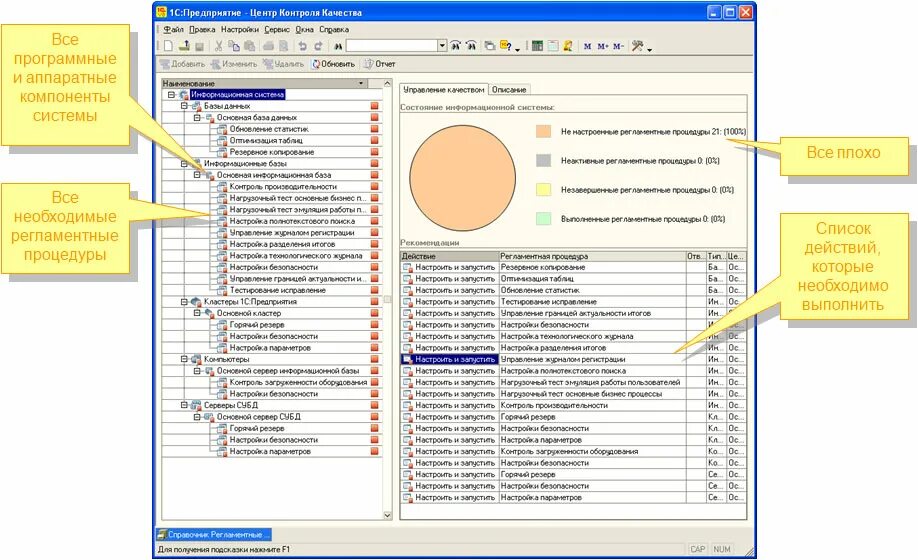Click the Справочник Регламентные window tab
The width and height of the screenshot is (918, 560).
(214, 534)
